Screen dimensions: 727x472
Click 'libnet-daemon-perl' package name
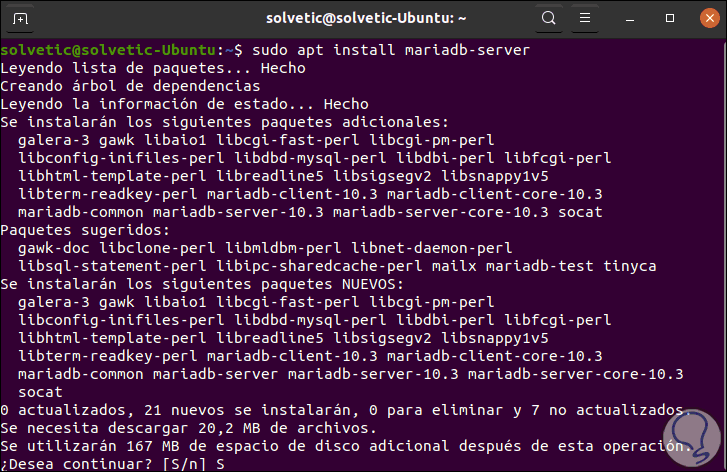point(432,248)
